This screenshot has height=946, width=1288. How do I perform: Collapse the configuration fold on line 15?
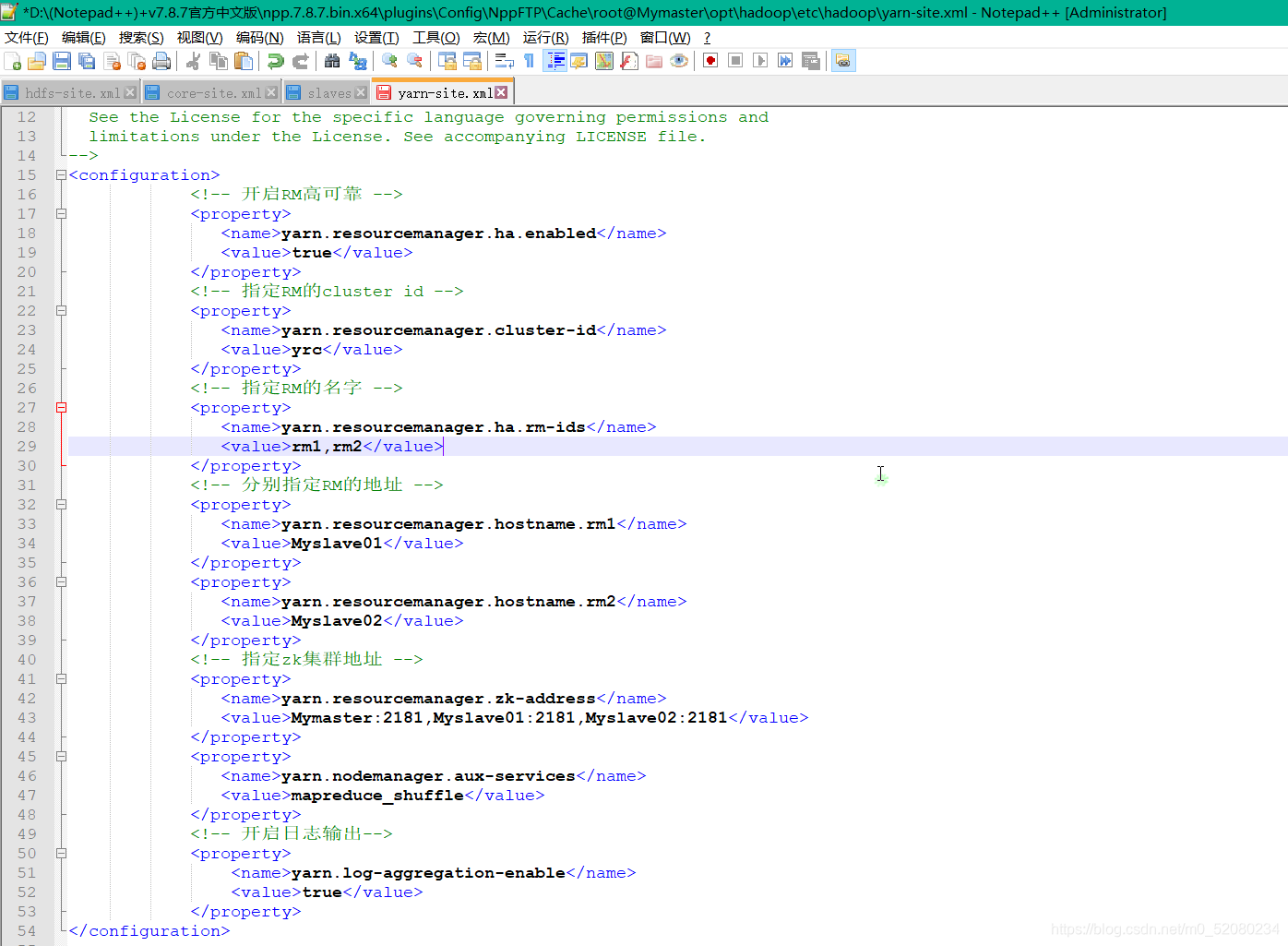pos(62,174)
